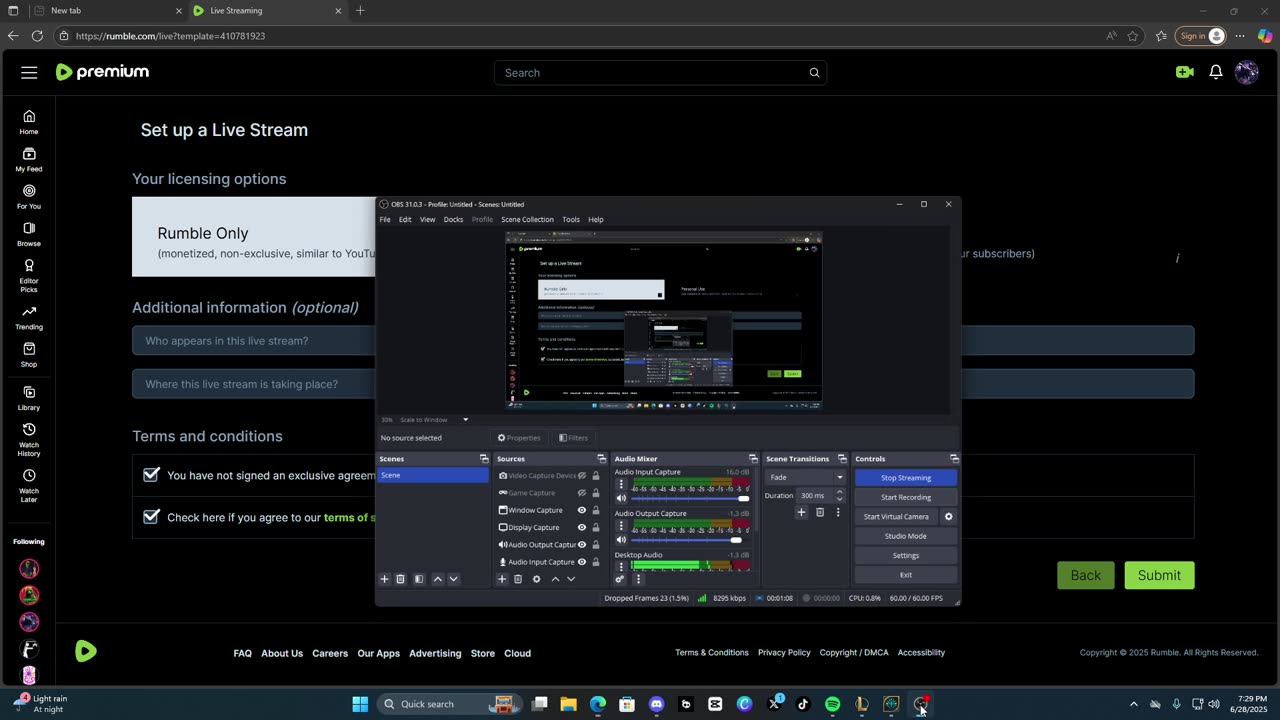Open Discord from the taskbar
Viewport: 1280px width, 720px height.
click(656, 704)
